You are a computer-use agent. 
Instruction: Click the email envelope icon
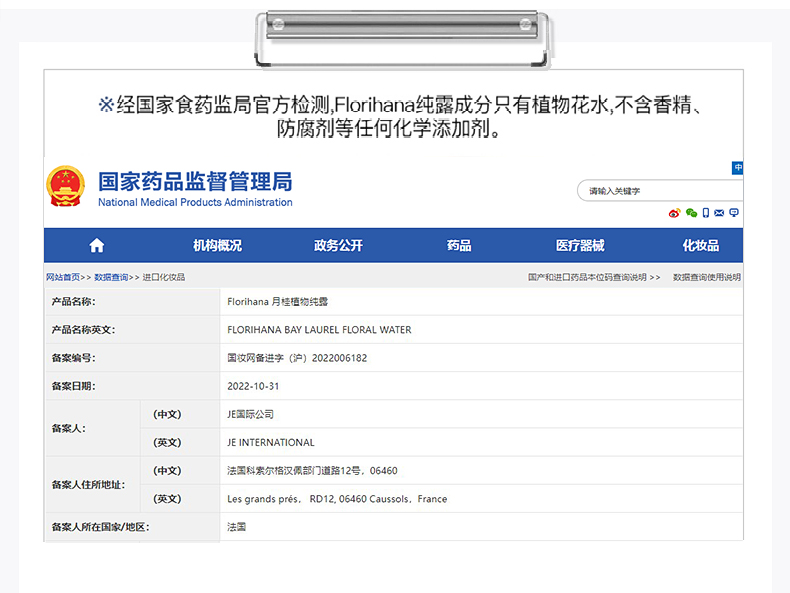pos(719,213)
